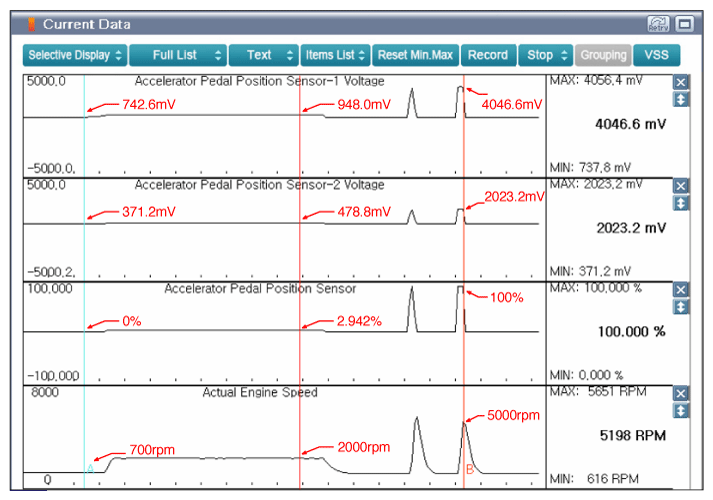This screenshot has width=713, height=500.
Task: Expand the Items List dropdown
Action: (x=335, y=55)
